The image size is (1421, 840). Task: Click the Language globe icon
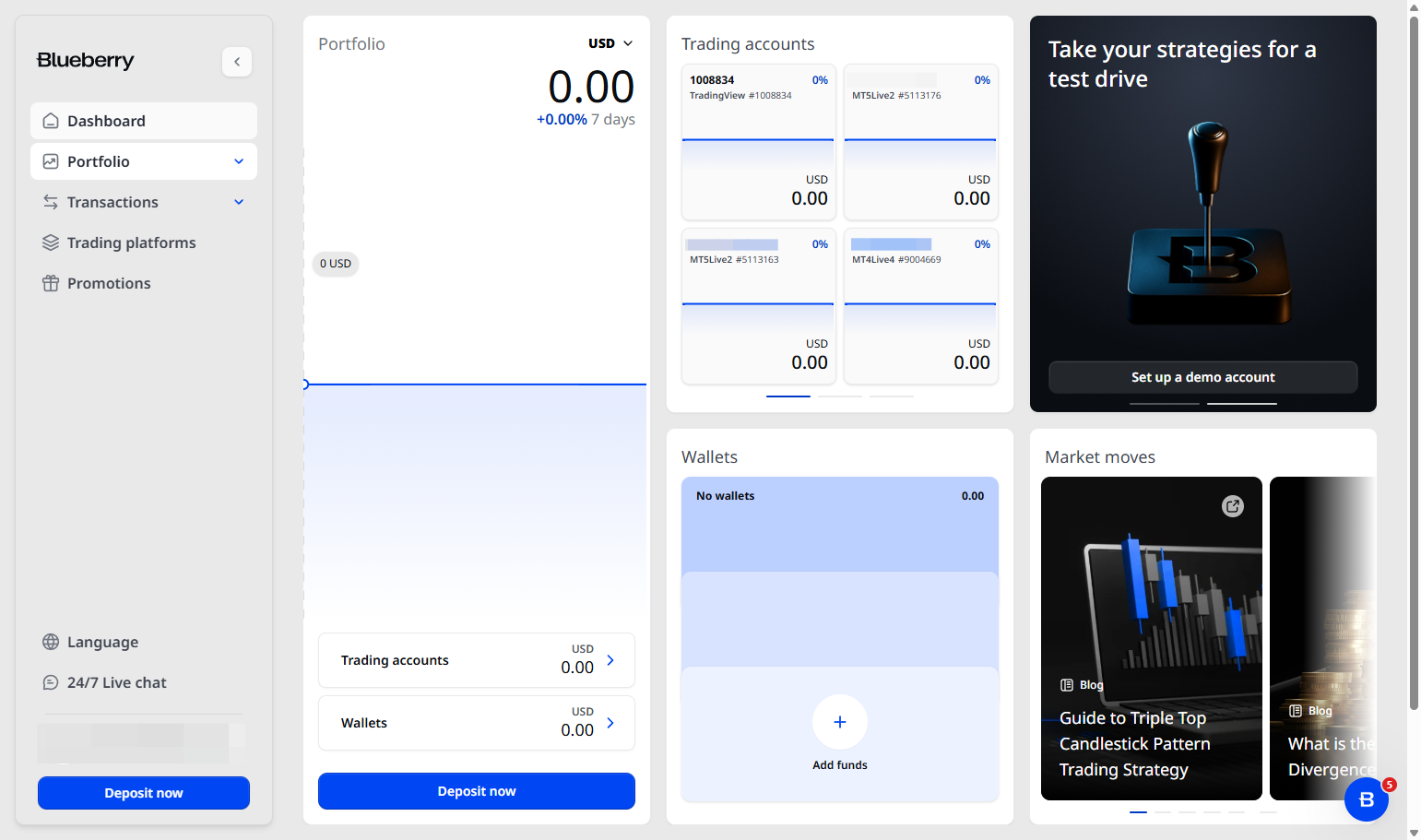pyautogui.click(x=51, y=642)
